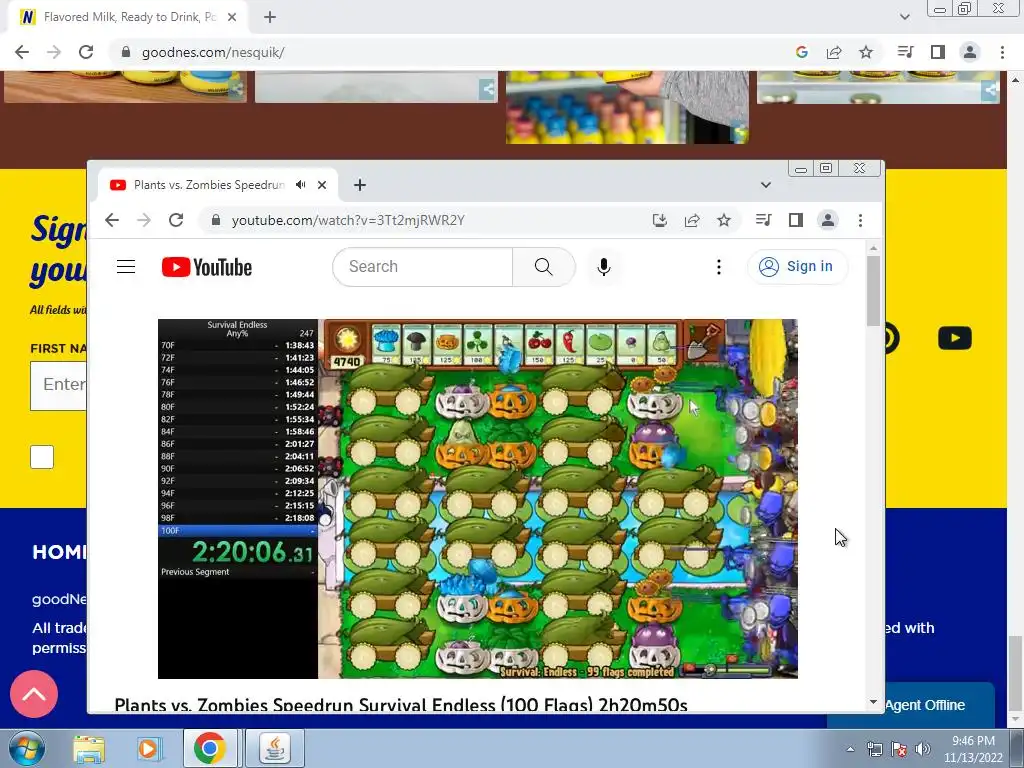This screenshot has width=1024, height=768.
Task: Focus the YouTube Search input field
Action: click(x=423, y=266)
